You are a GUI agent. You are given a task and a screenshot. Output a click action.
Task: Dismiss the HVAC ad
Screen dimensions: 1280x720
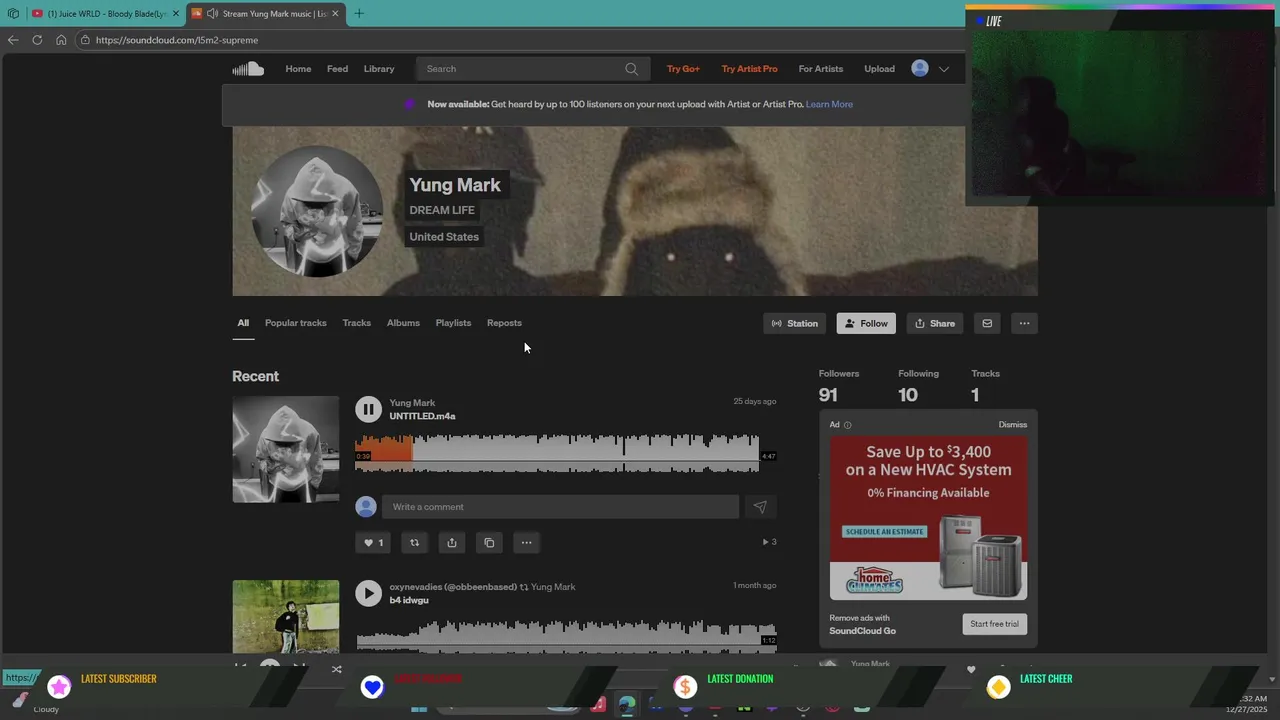point(1012,425)
